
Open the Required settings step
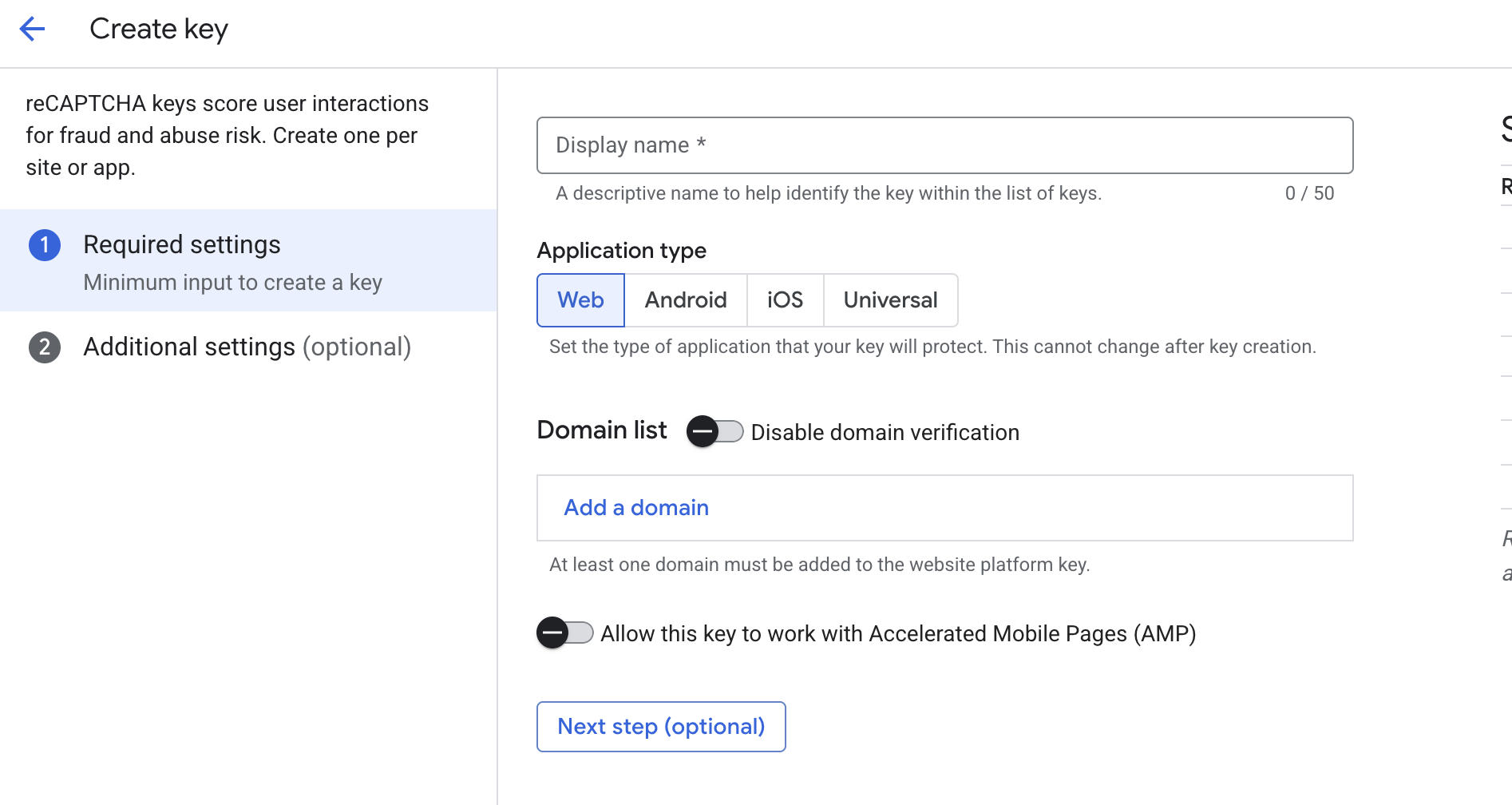pyautogui.click(x=248, y=260)
